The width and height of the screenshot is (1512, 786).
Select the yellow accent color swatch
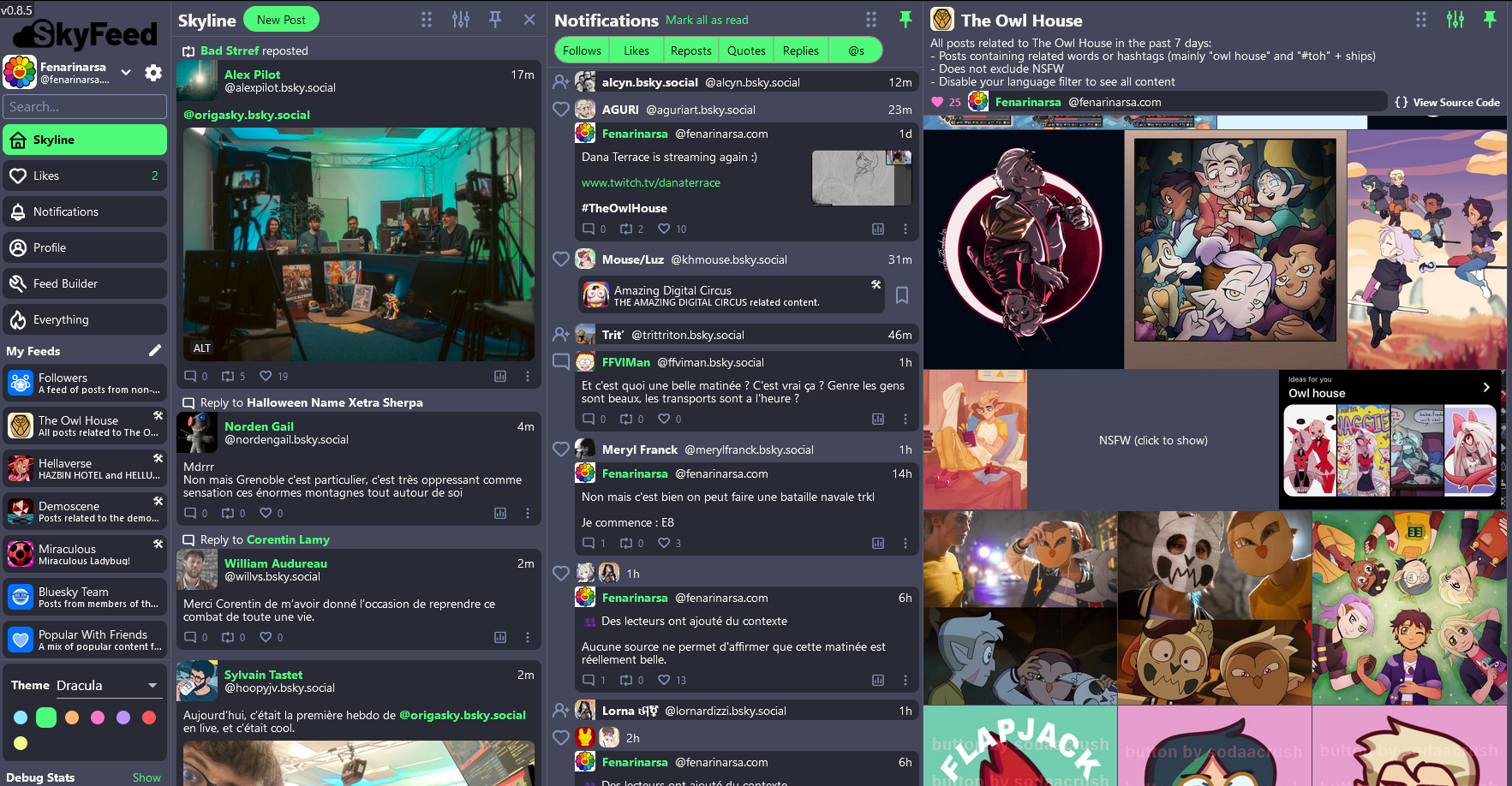[x=21, y=743]
